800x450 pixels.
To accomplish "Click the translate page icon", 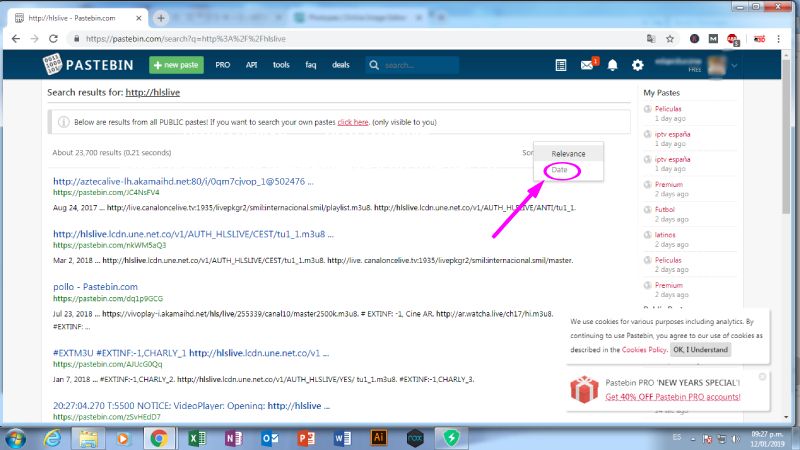I will (651, 39).
